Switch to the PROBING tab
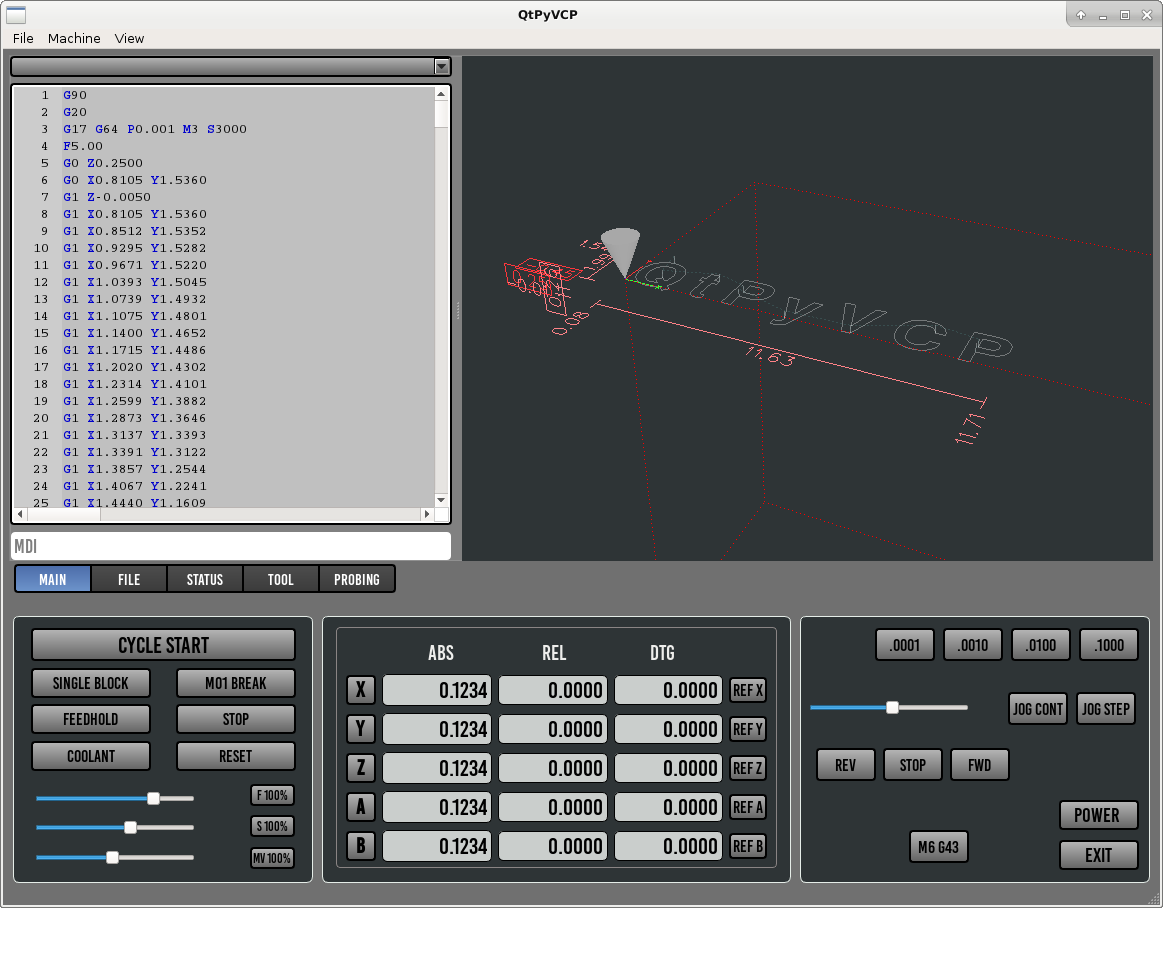Screen dimensions: 1166x955 (x=356, y=579)
